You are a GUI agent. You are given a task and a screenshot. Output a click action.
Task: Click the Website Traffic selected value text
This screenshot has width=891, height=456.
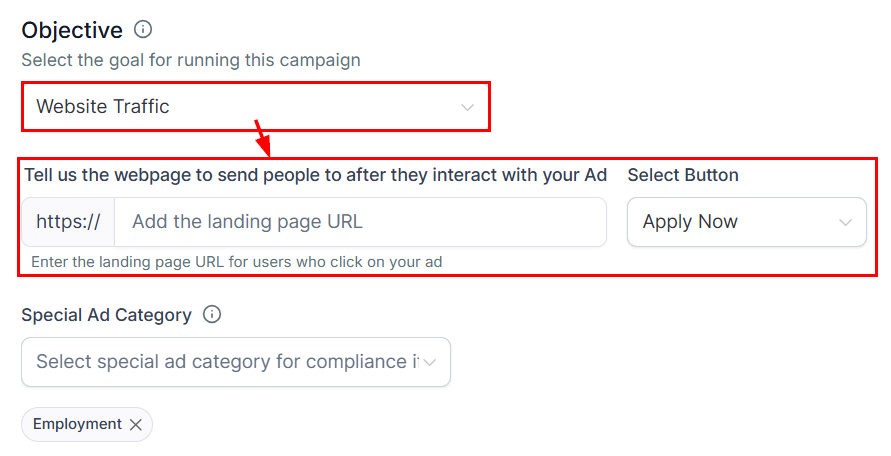tap(103, 107)
